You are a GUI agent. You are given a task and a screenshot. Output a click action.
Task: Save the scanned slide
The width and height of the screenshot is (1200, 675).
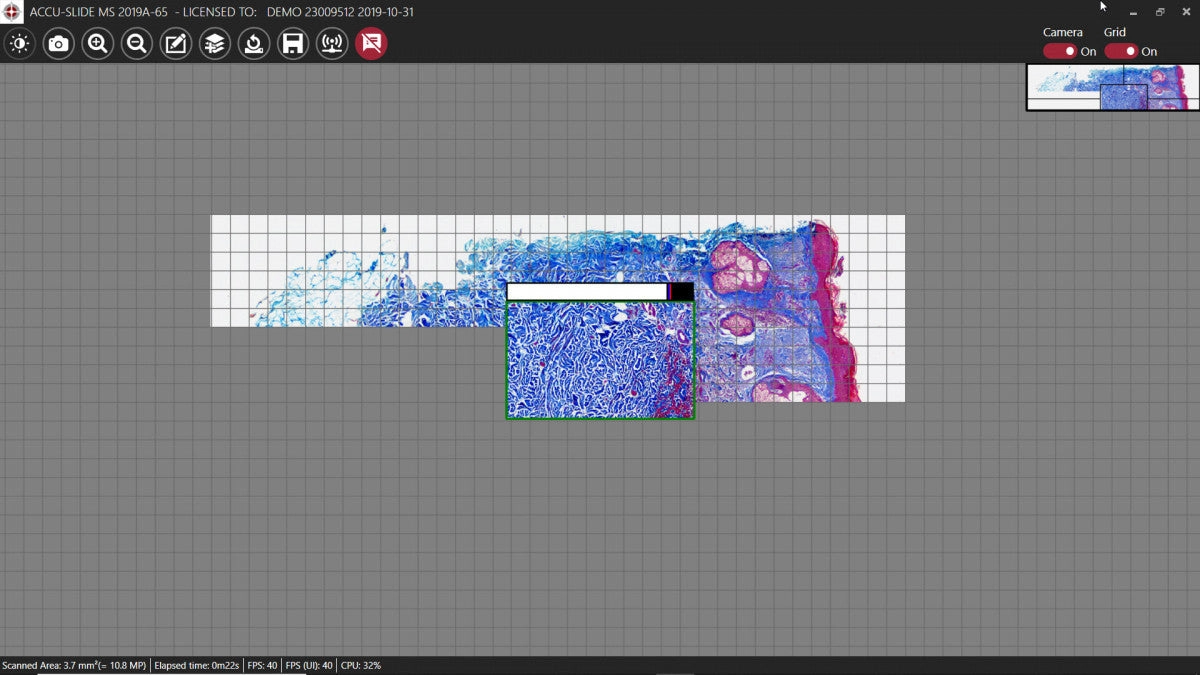(x=292, y=43)
